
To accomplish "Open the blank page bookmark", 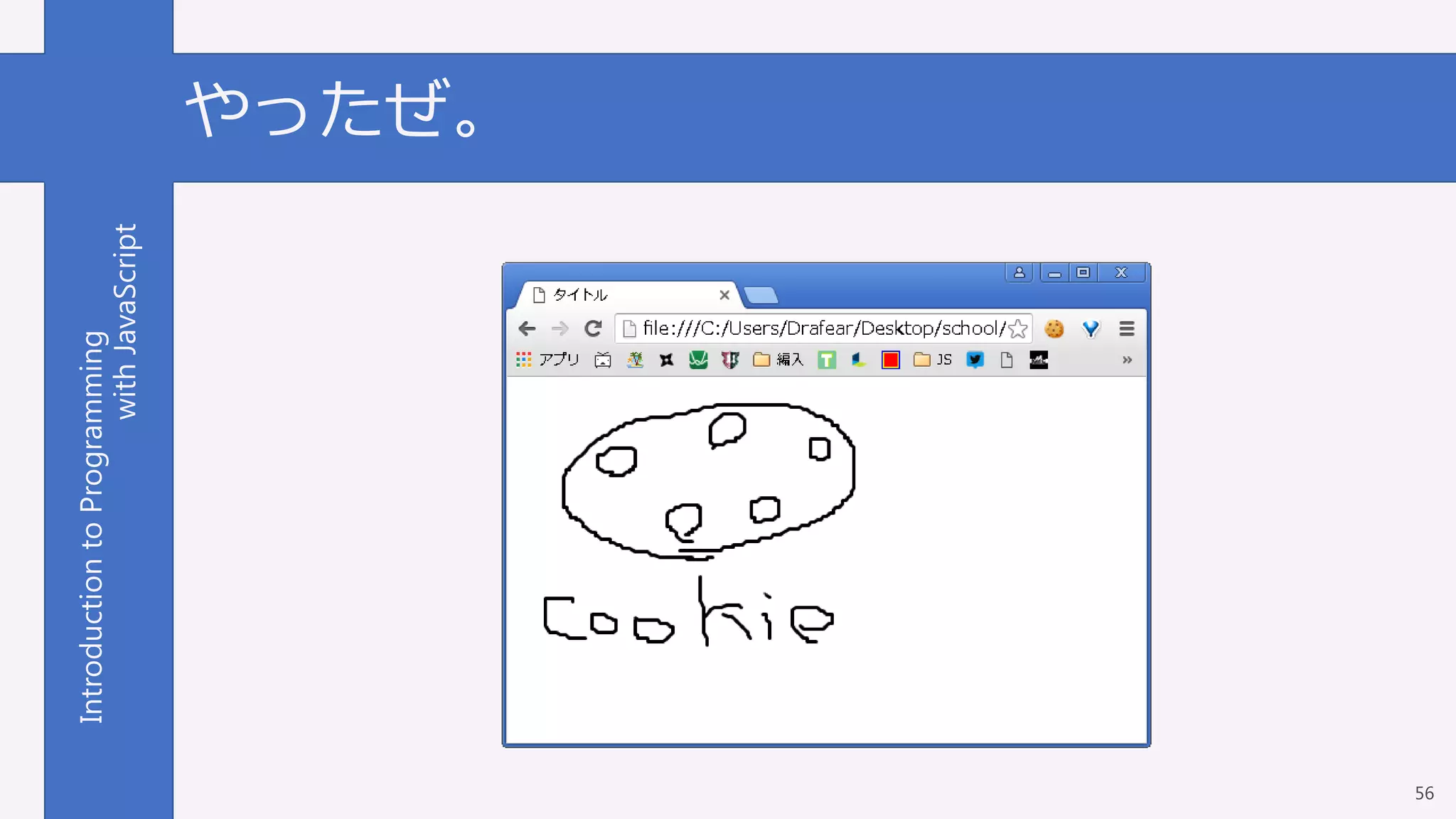I will coord(1007,360).
